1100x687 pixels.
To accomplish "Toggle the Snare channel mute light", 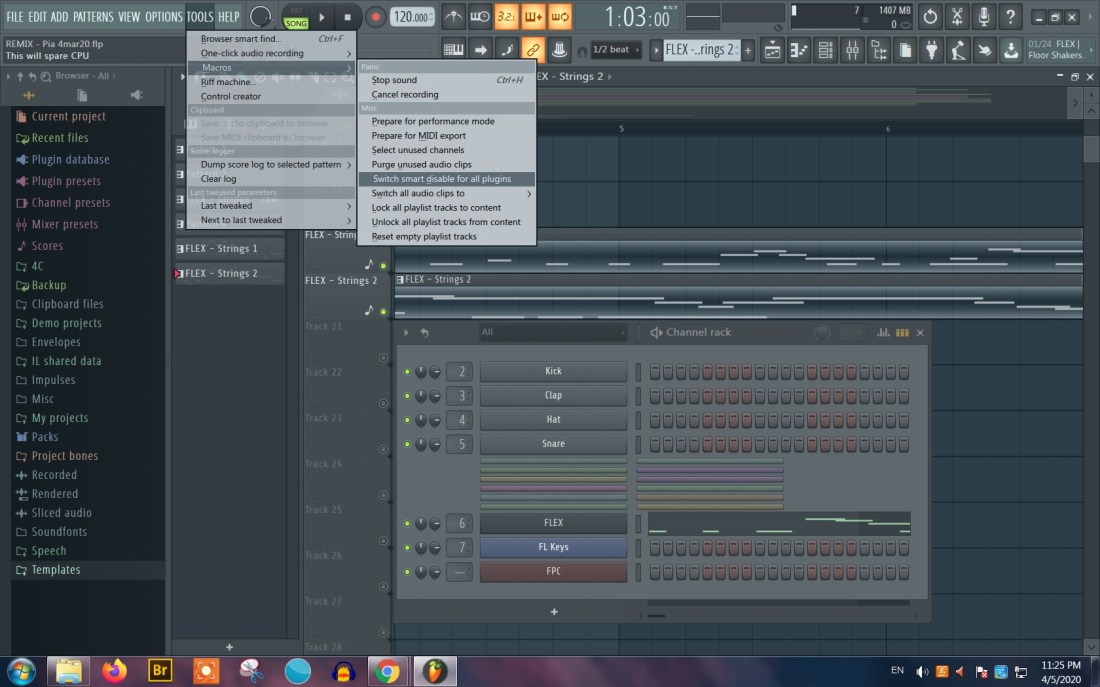I will click(407, 444).
